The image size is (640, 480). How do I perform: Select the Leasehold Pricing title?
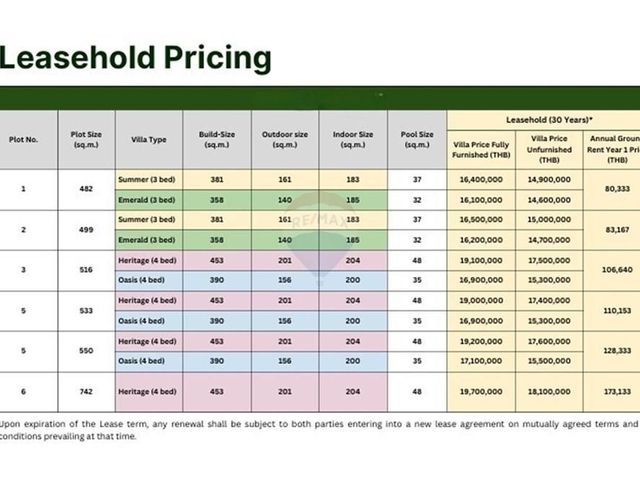coord(135,58)
